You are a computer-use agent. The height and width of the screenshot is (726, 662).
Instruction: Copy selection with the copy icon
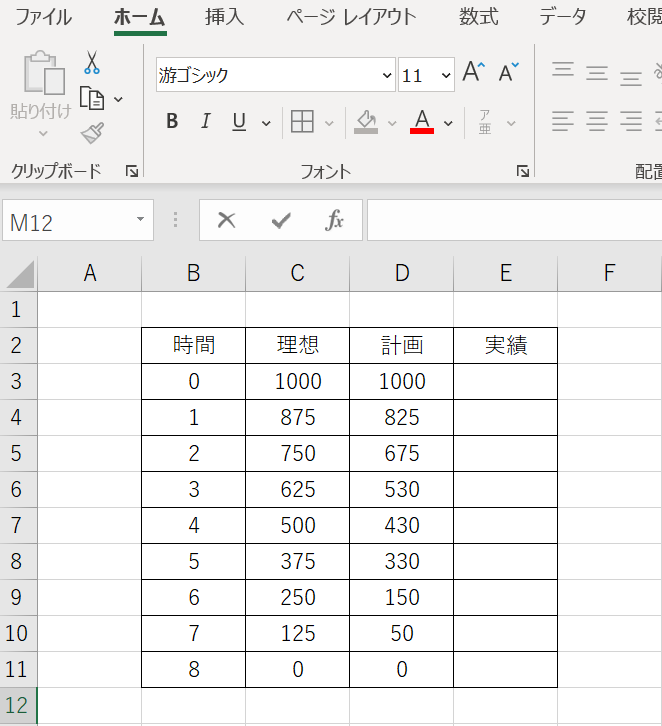pyautogui.click(x=92, y=98)
